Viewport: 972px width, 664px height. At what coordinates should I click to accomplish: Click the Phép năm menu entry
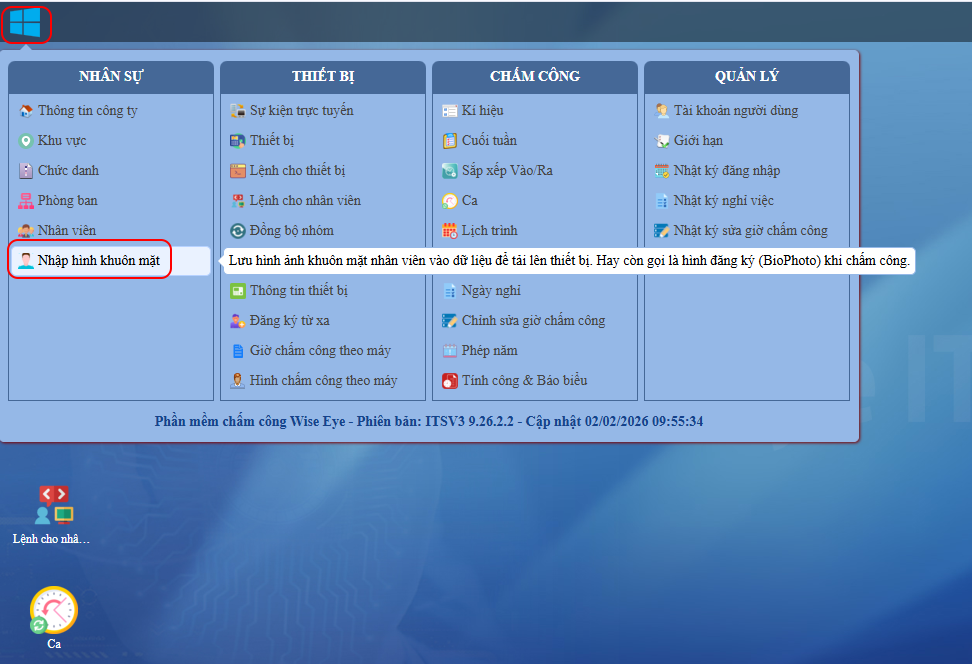point(489,351)
